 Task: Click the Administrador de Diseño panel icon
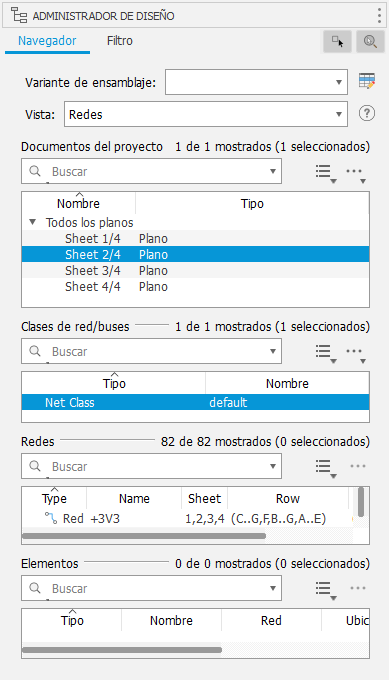[19, 16]
